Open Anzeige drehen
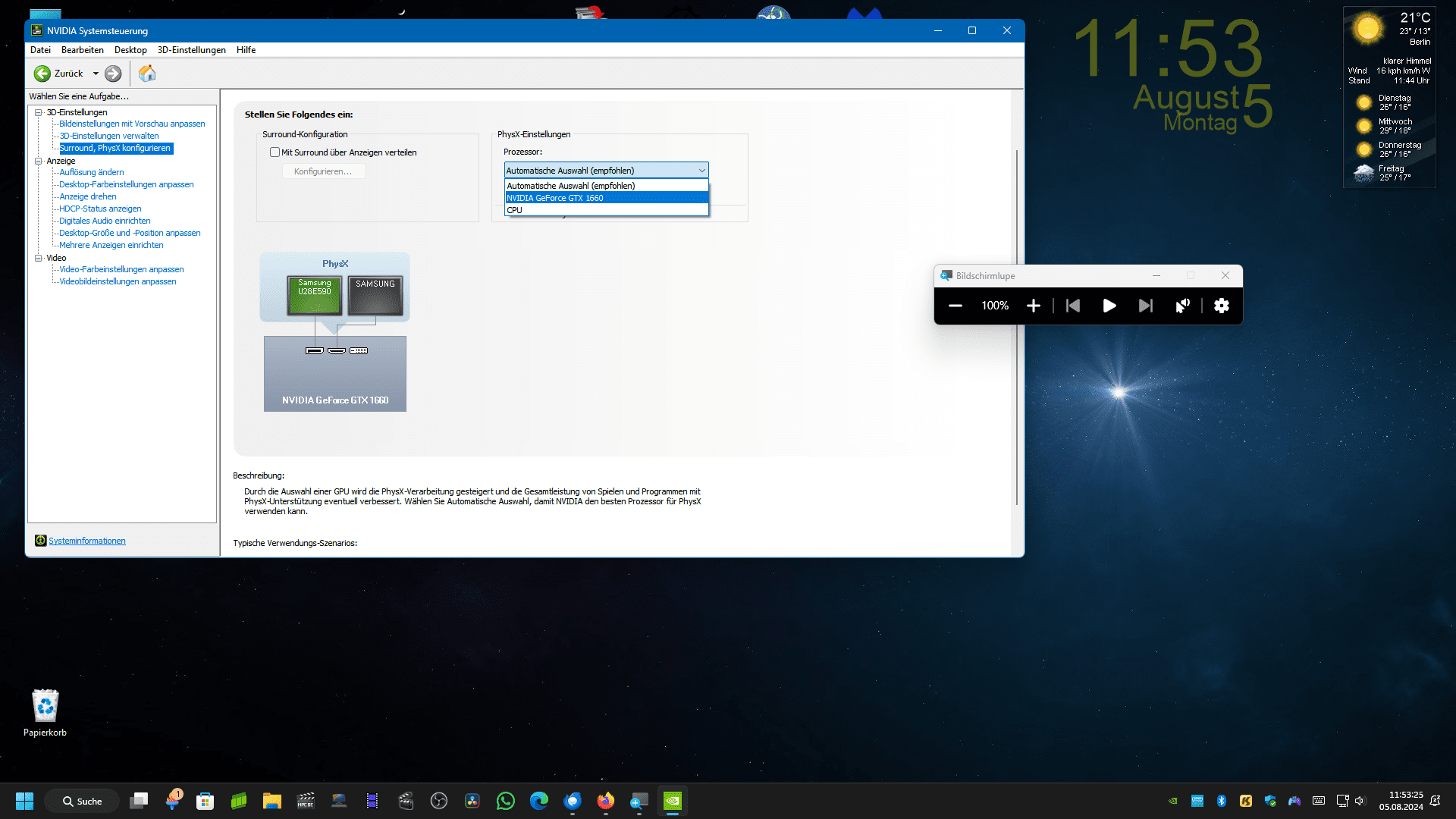Image resolution: width=1456 pixels, height=819 pixels. [88, 196]
